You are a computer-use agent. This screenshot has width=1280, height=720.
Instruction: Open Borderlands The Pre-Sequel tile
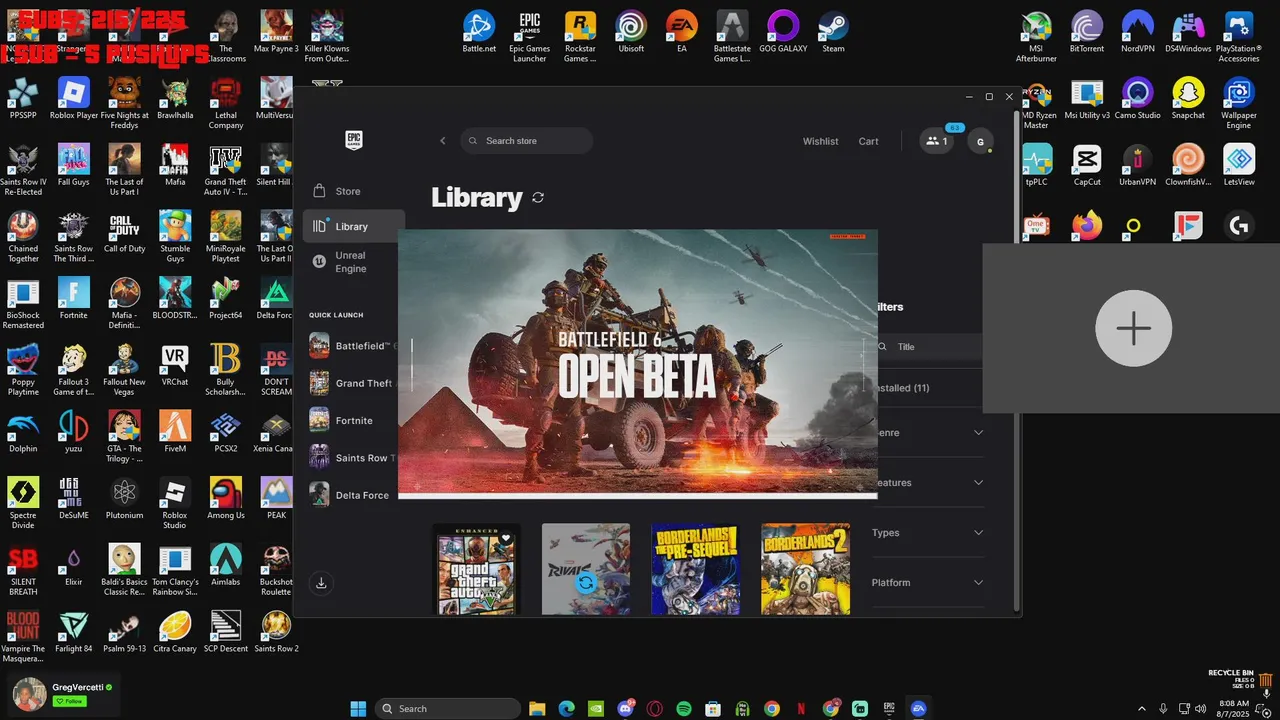click(x=695, y=569)
